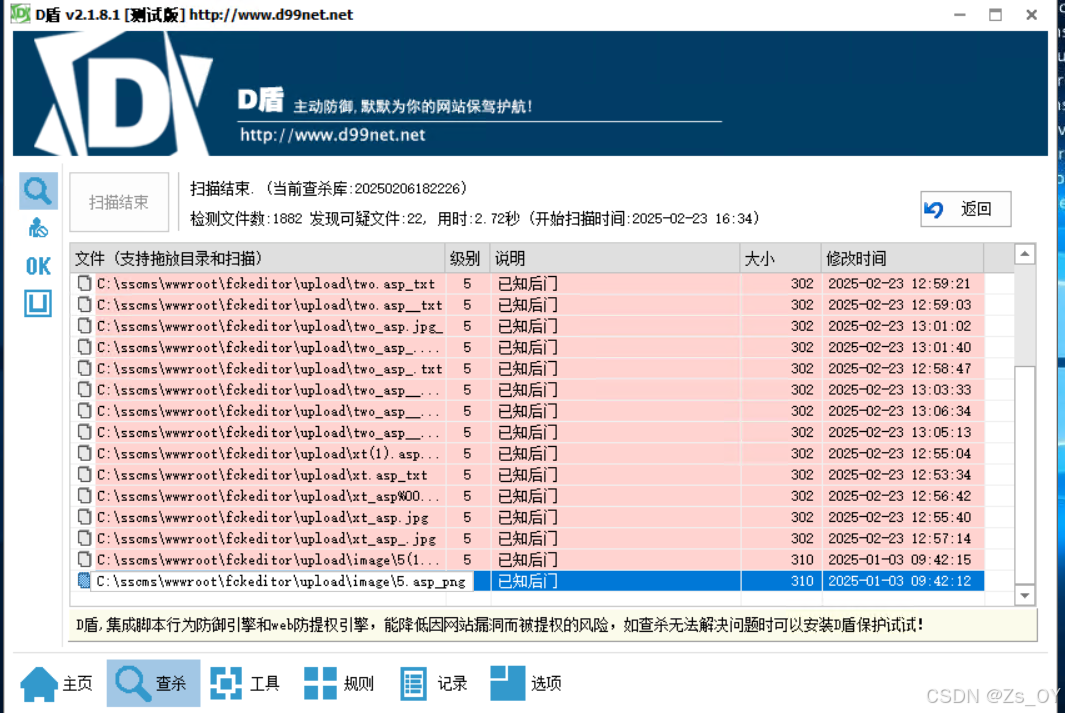Tick checkbox for two_asp.jpg_ row

click(84, 326)
